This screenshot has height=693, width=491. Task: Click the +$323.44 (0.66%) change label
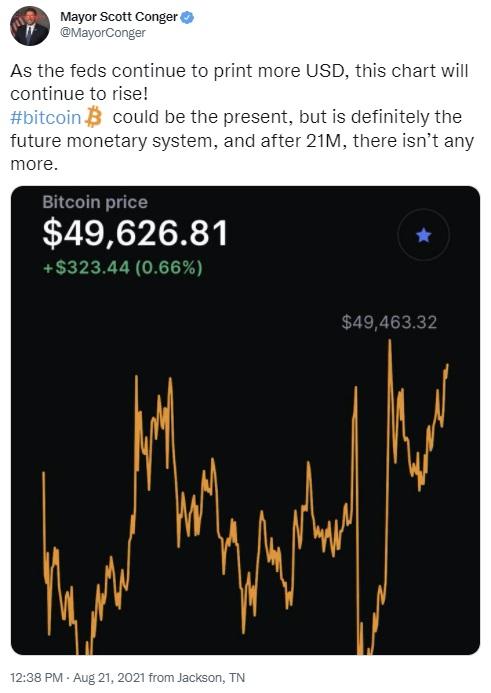(x=123, y=268)
